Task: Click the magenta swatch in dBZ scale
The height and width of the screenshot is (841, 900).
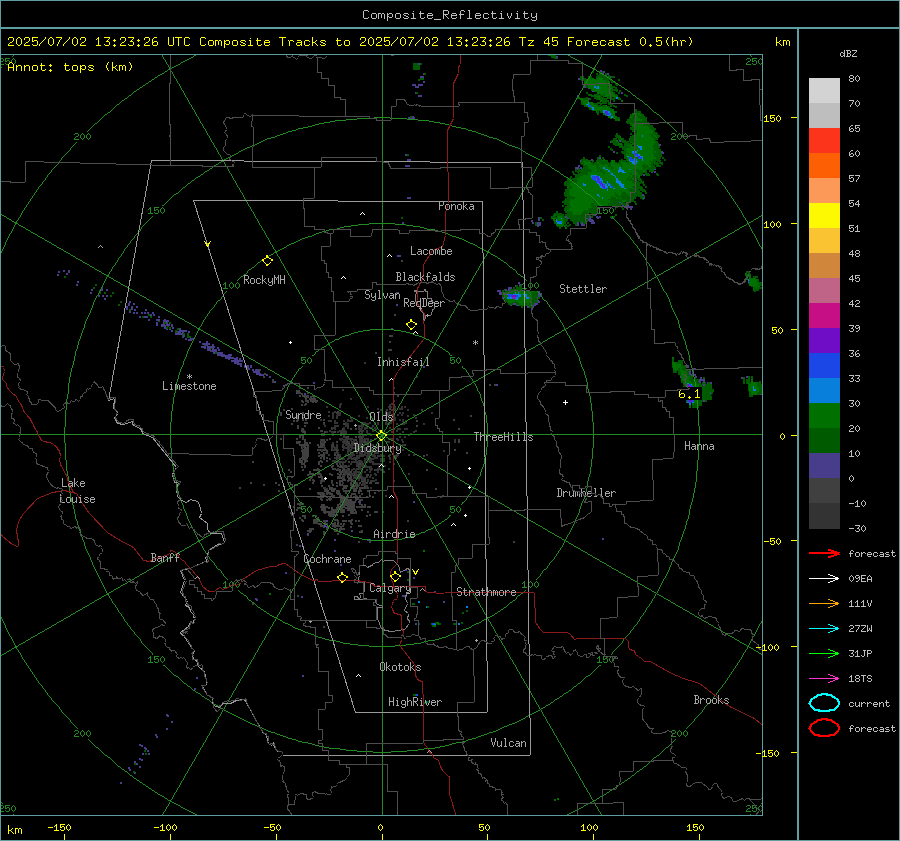Action: (x=824, y=315)
